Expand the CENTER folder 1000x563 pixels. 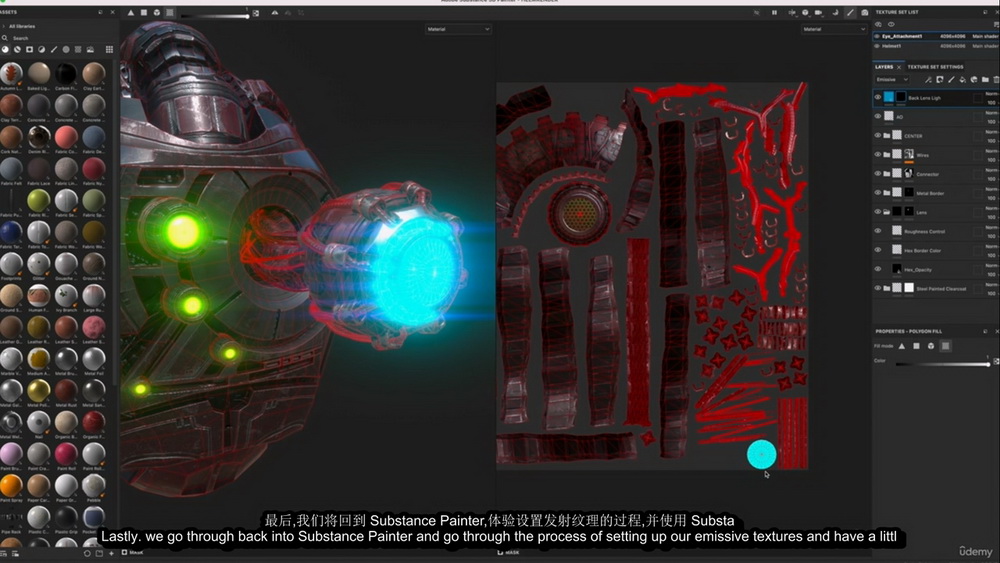[886, 136]
